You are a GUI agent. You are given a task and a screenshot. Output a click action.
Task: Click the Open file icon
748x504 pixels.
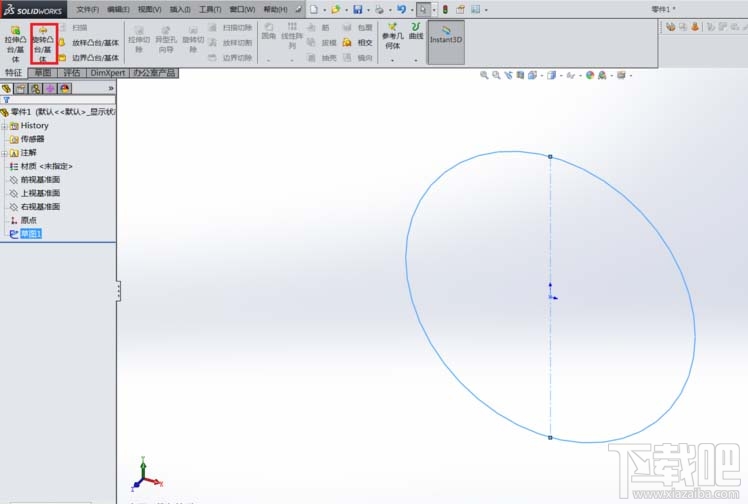click(x=336, y=9)
